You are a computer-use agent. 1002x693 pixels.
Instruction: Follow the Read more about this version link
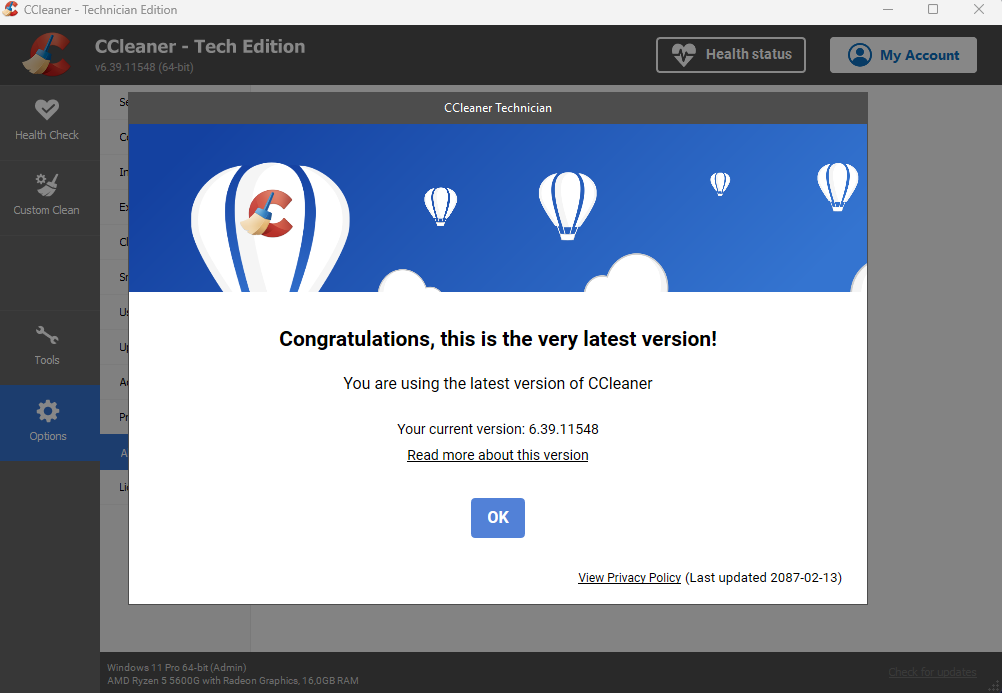tap(498, 455)
